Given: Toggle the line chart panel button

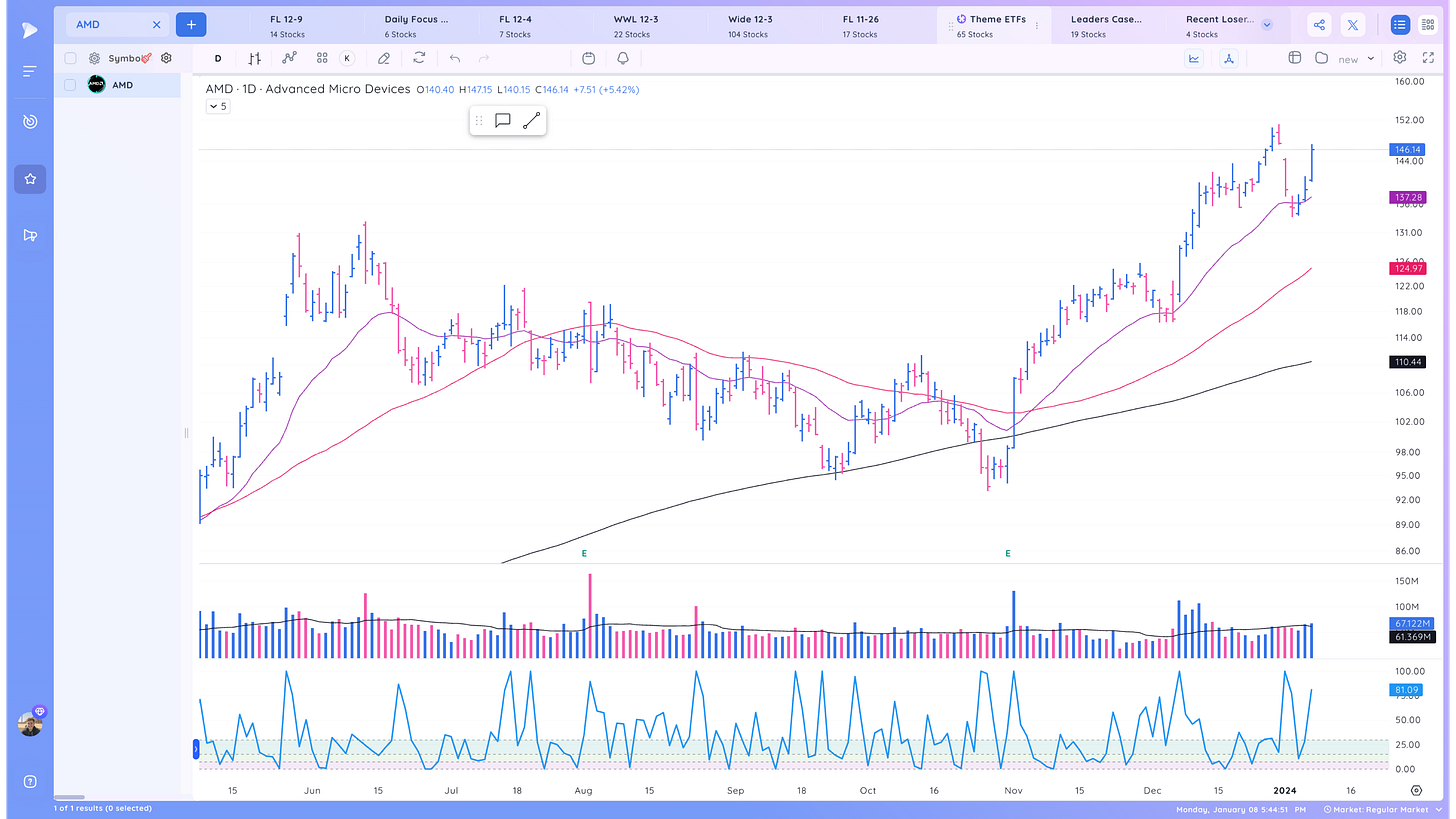Looking at the screenshot, I should click(x=1194, y=59).
